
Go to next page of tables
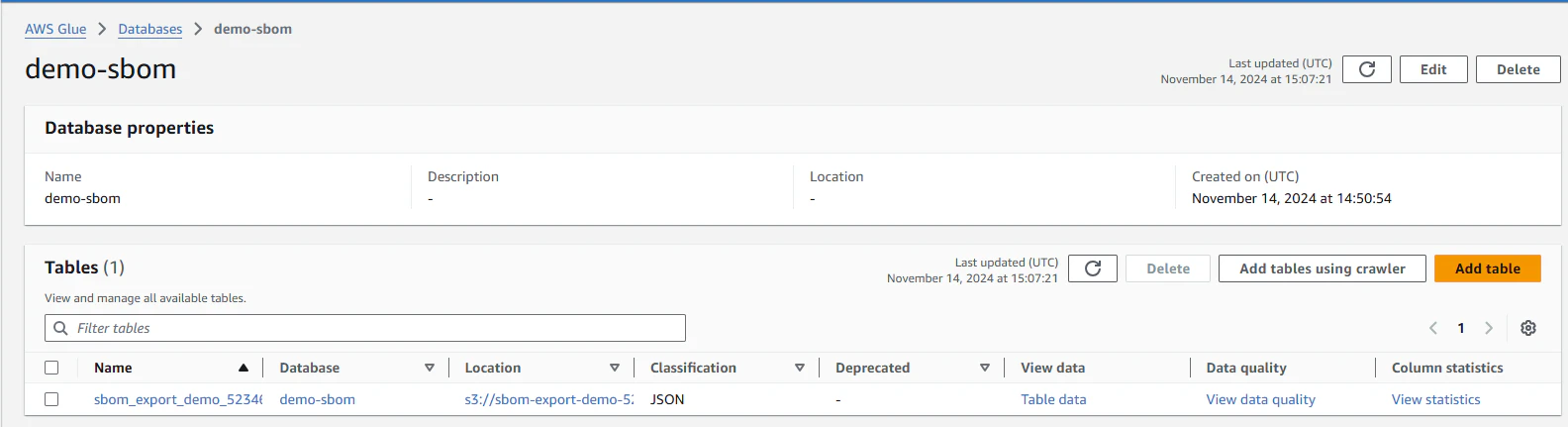tap(1489, 328)
